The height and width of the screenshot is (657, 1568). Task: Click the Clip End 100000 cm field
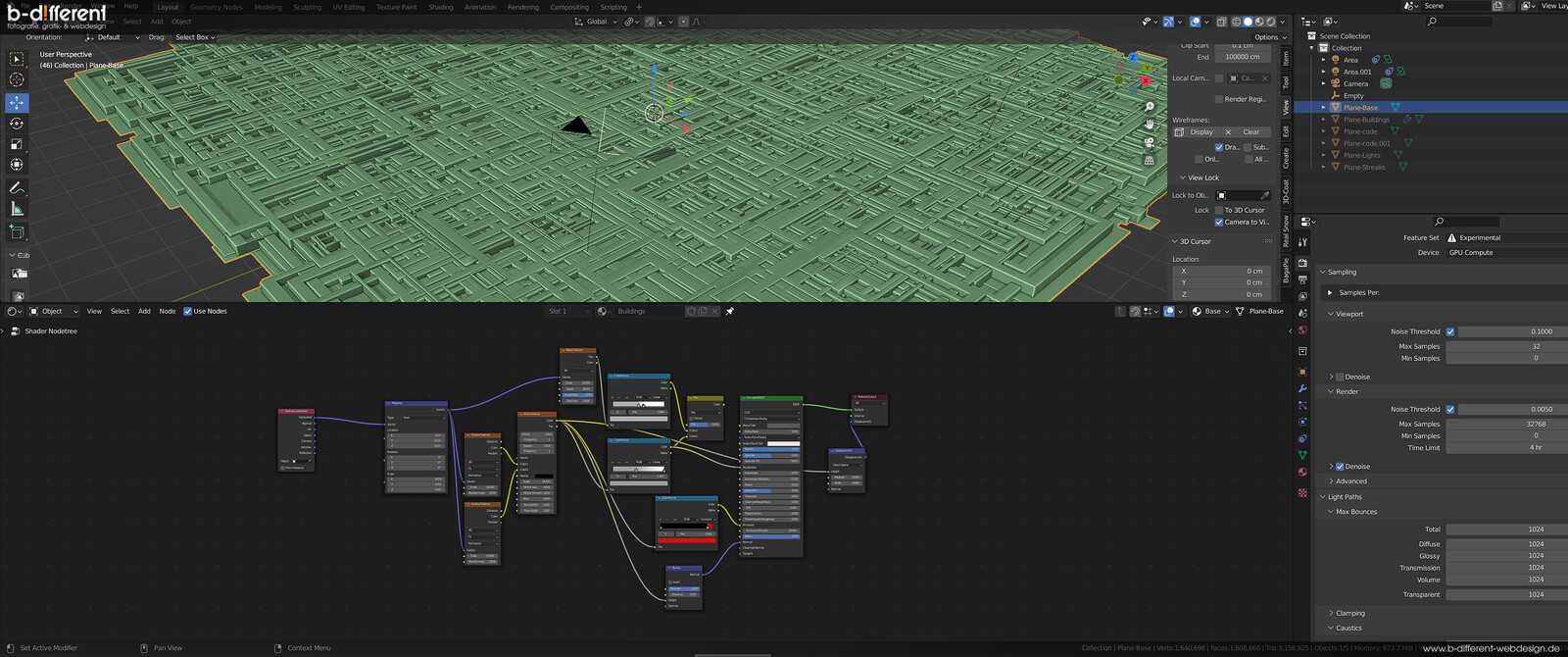(1242, 57)
